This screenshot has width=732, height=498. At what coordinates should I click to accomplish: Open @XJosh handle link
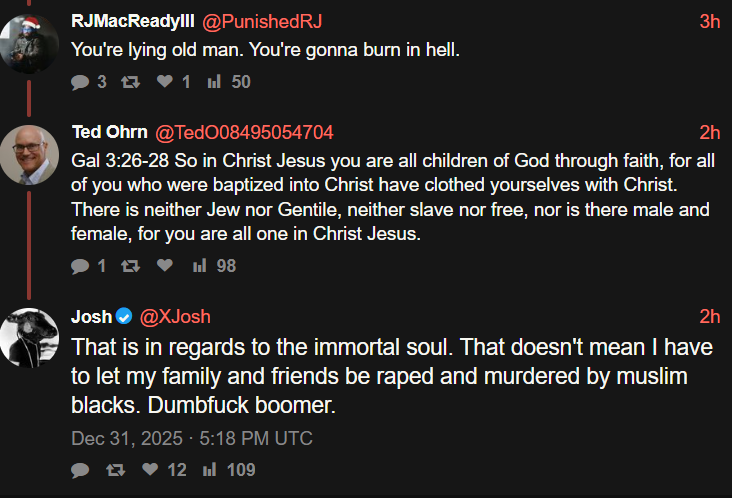175,317
